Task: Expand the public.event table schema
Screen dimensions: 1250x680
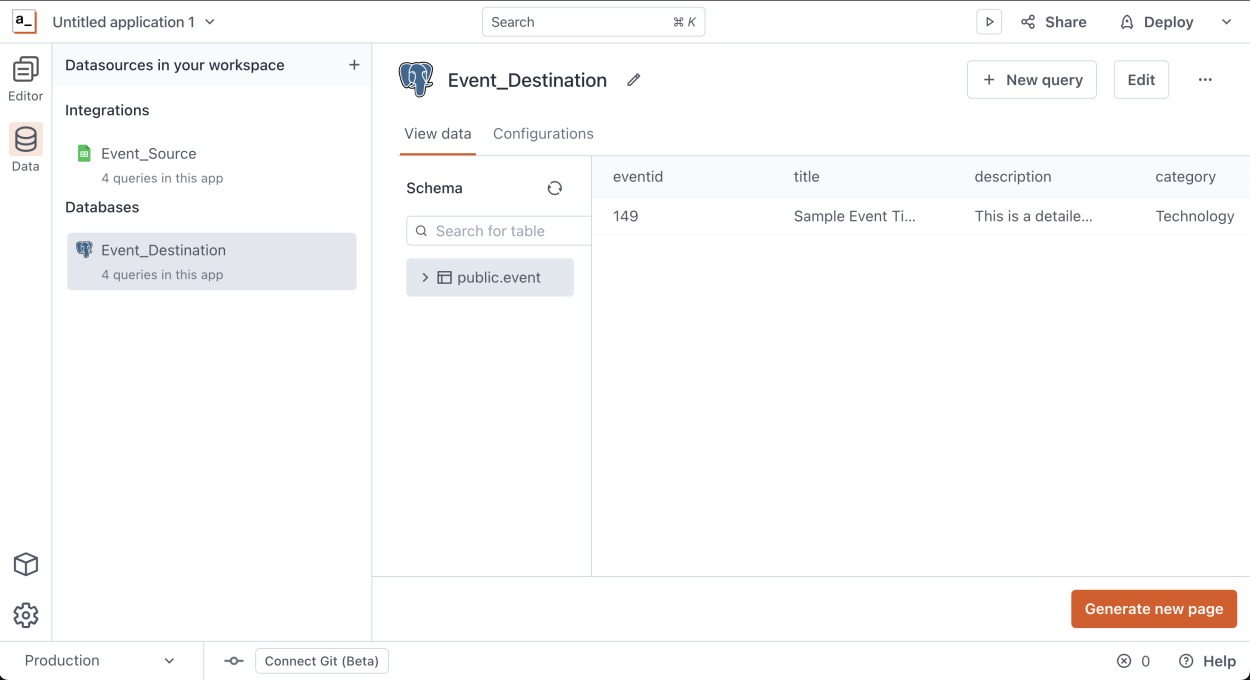Action: coord(425,277)
